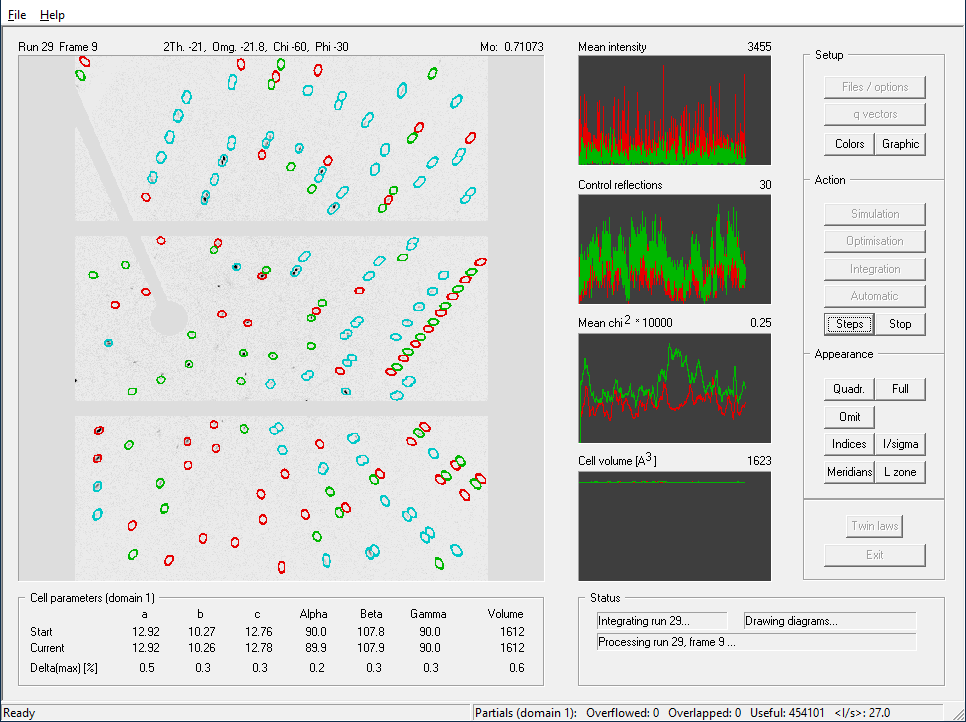Click the 'Integrating run 29...' status field
This screenshot has height=722, width=966.
[667, 621]
